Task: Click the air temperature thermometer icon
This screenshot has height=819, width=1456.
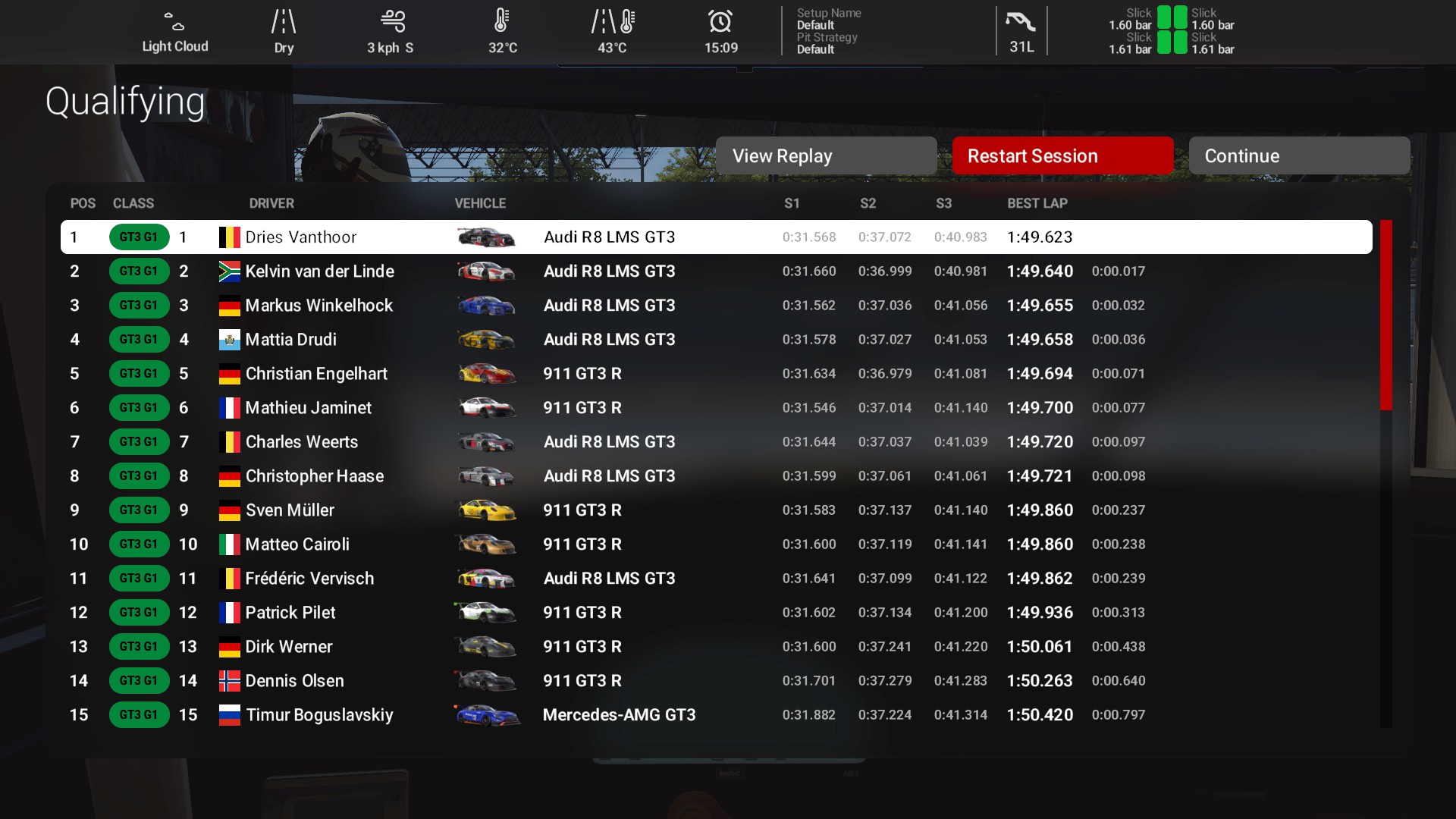Action: tap(501, 20)
